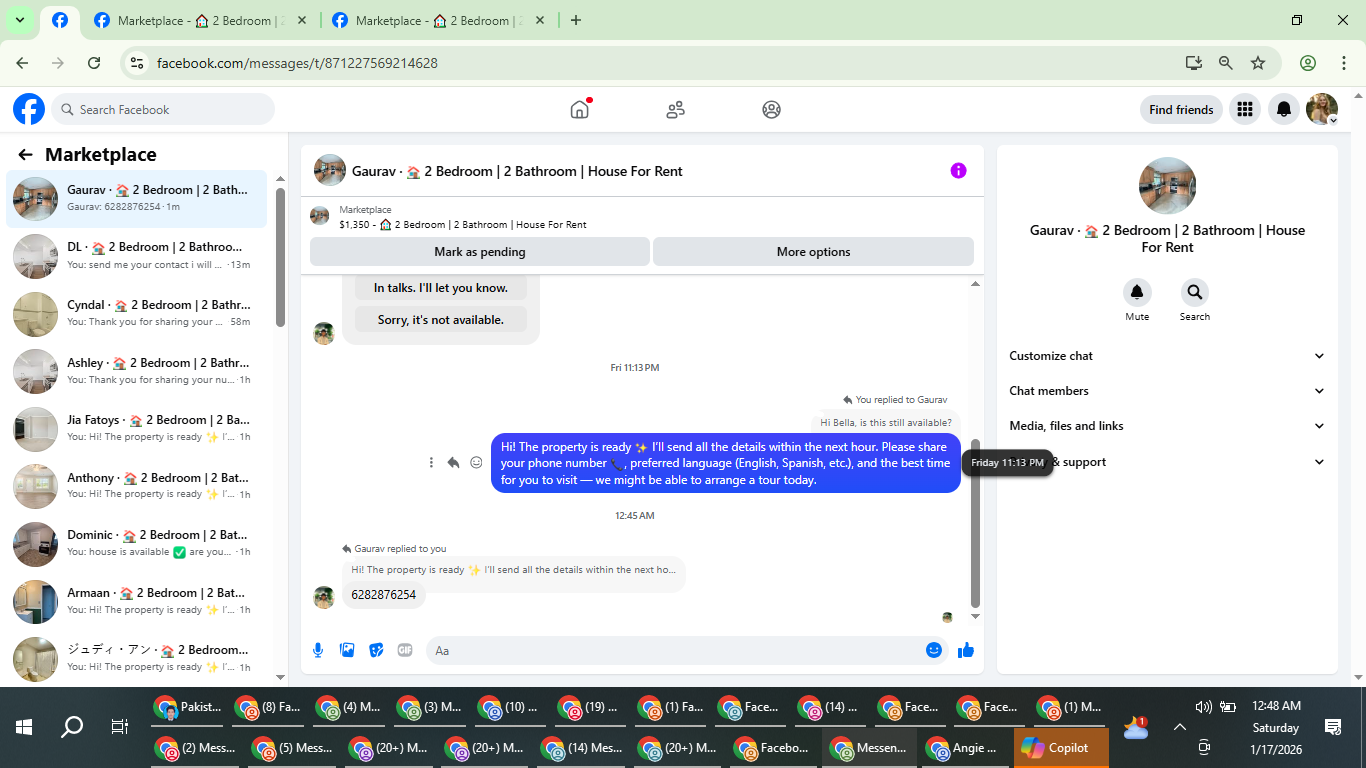Search in conversation with magnifier icon
Image resolution: width=1366 pixels, height=768 pixels.
click(x=1194, y=292)
